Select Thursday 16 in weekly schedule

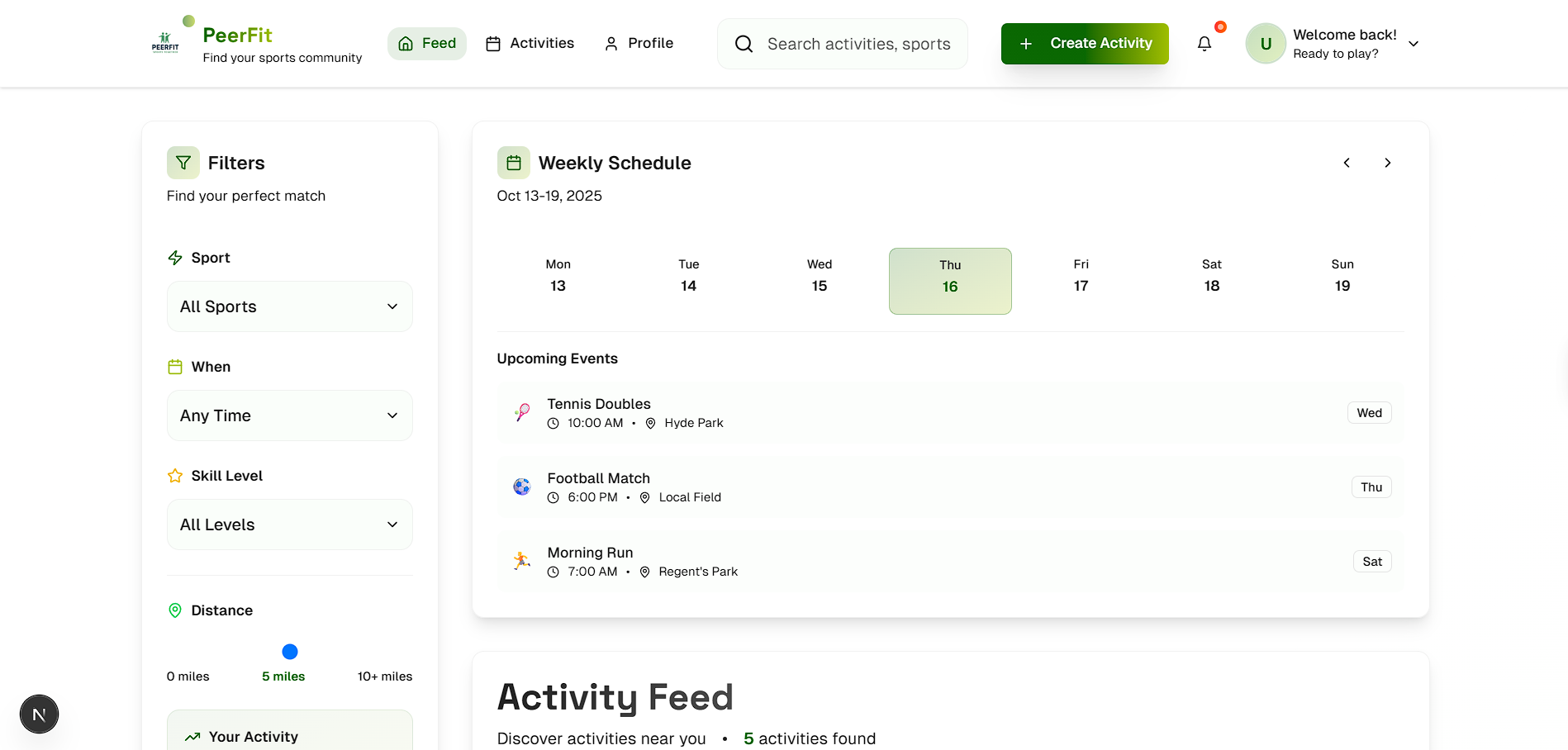coord(949,281)
